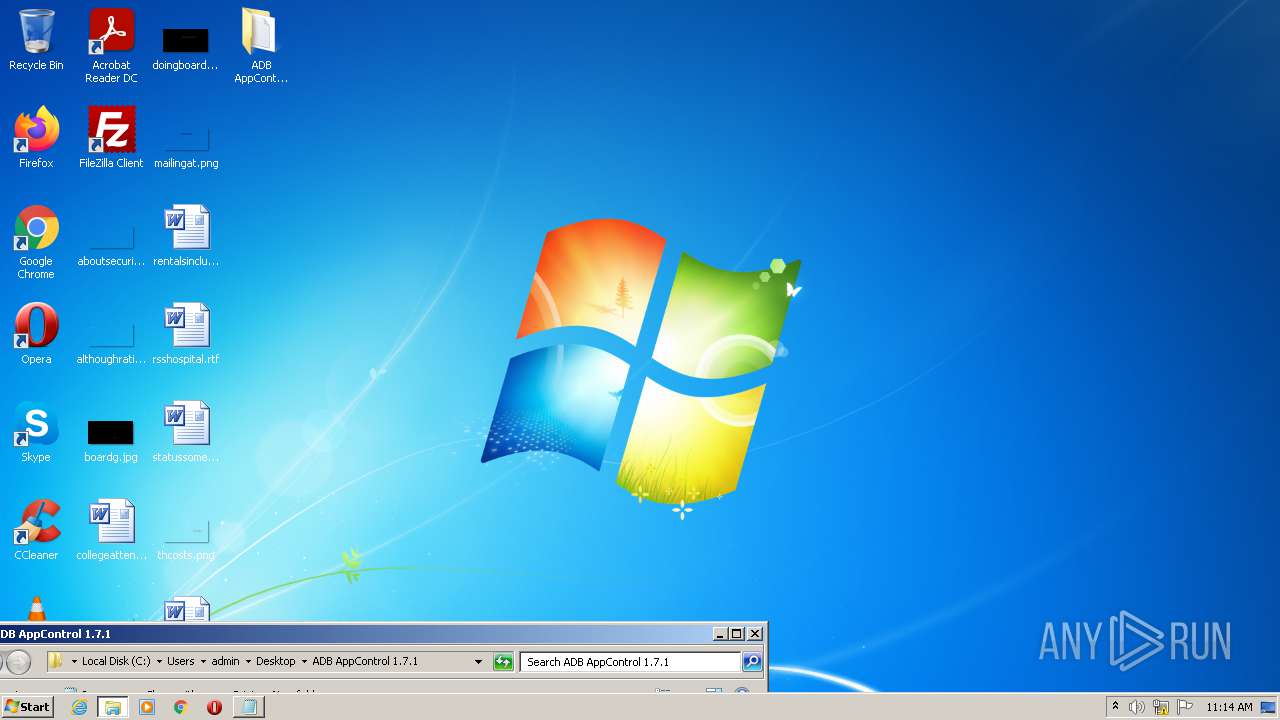Select the collegeatten Word document
Viewport: 1280px width, 720px height.
111,530
